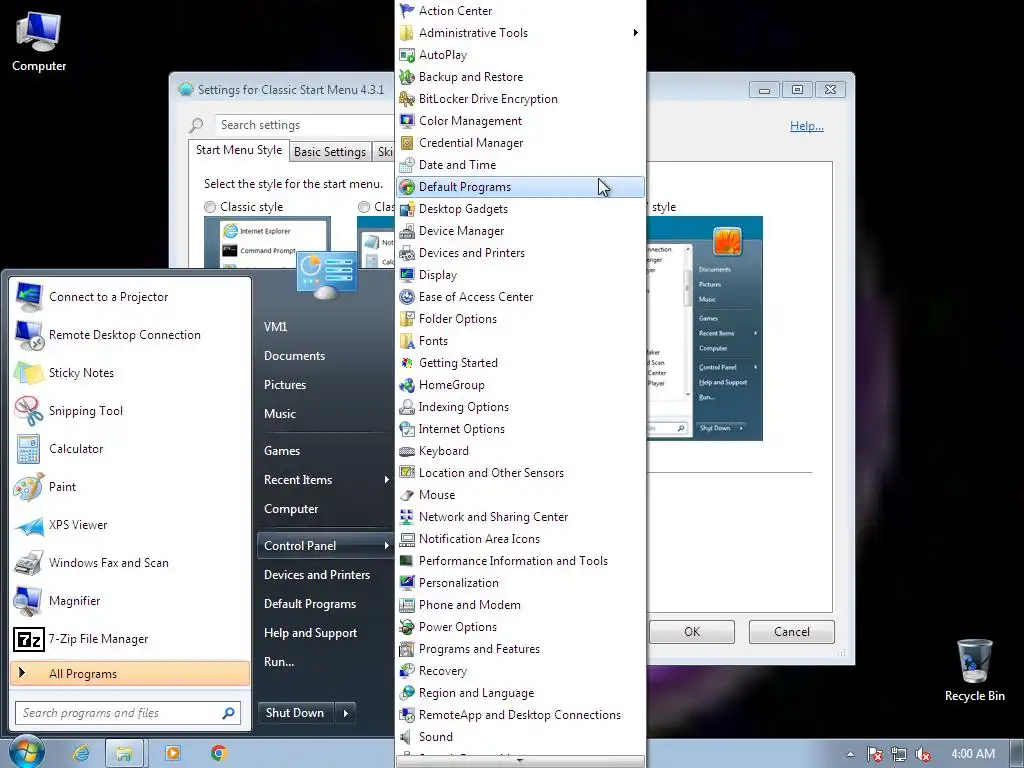The width and height of the screenshot is (1024, 768).
Task: Open Desktop Gadgets icon
Action: coord(407,209)
